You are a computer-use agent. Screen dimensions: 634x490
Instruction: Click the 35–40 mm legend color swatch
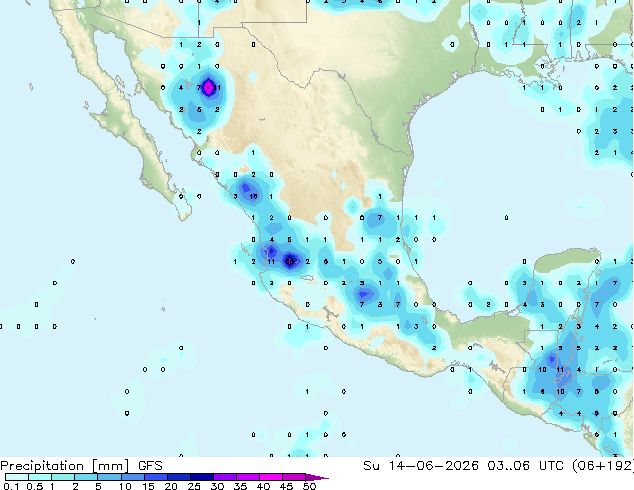247,477
